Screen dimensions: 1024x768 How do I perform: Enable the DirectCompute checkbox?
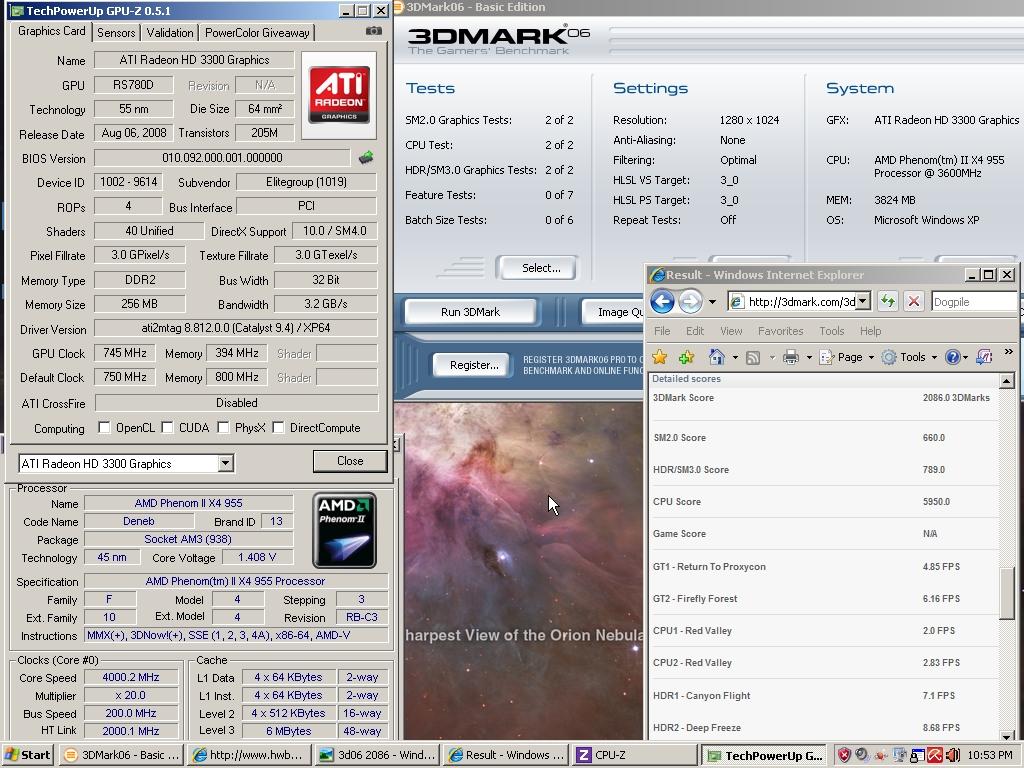pos(278,427)
